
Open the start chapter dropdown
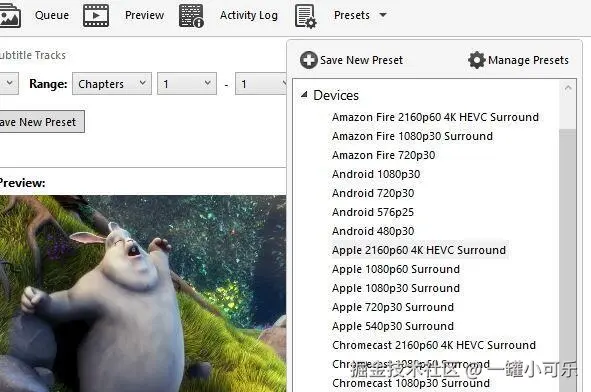coord(187,84)
